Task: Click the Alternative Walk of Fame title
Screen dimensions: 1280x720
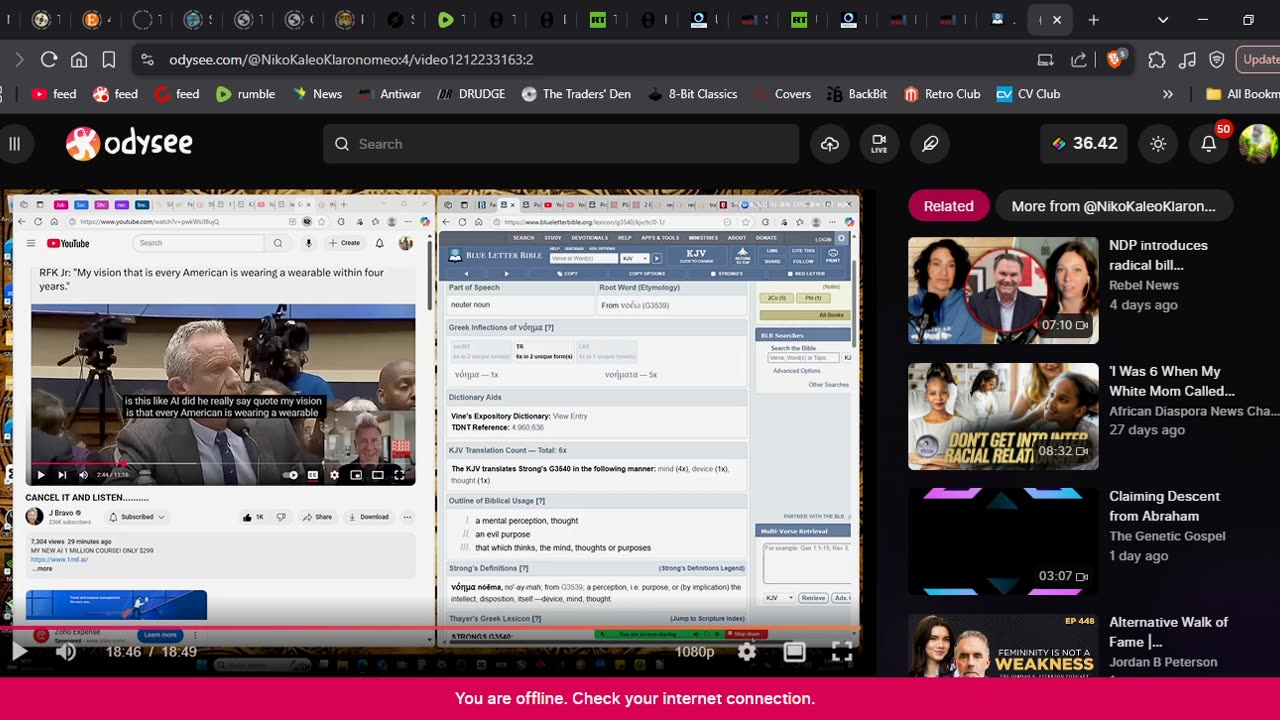Action: coord(1168,632)
